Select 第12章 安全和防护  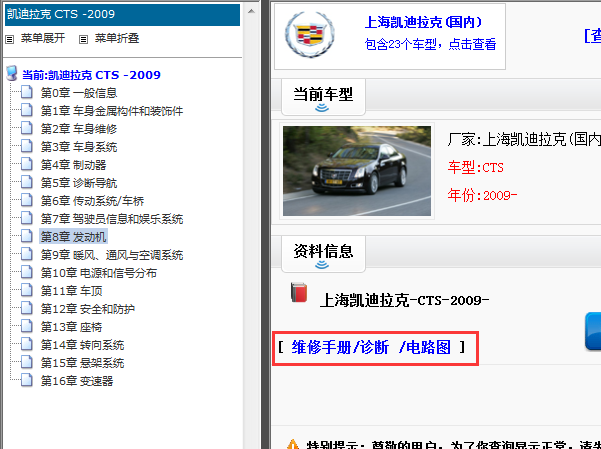tap(88, 309)
